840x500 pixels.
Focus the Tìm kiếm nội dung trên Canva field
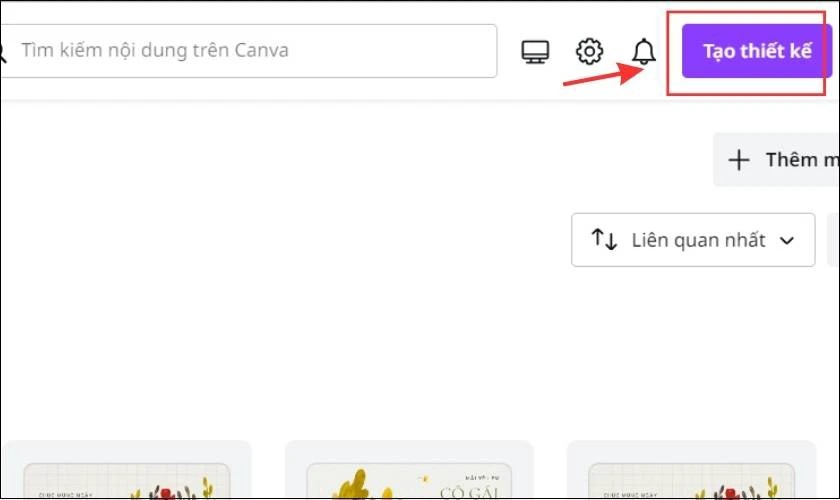point(250,50)
